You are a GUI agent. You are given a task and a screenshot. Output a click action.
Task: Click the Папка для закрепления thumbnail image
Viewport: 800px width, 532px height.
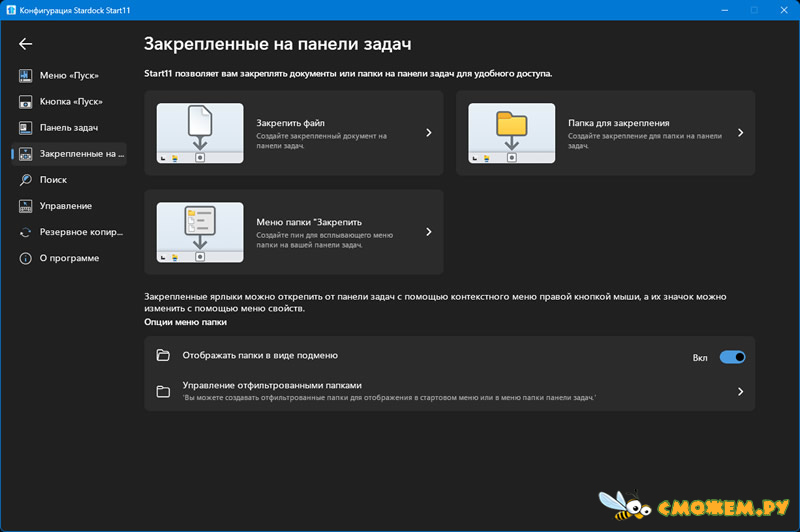tap(512, 133)
